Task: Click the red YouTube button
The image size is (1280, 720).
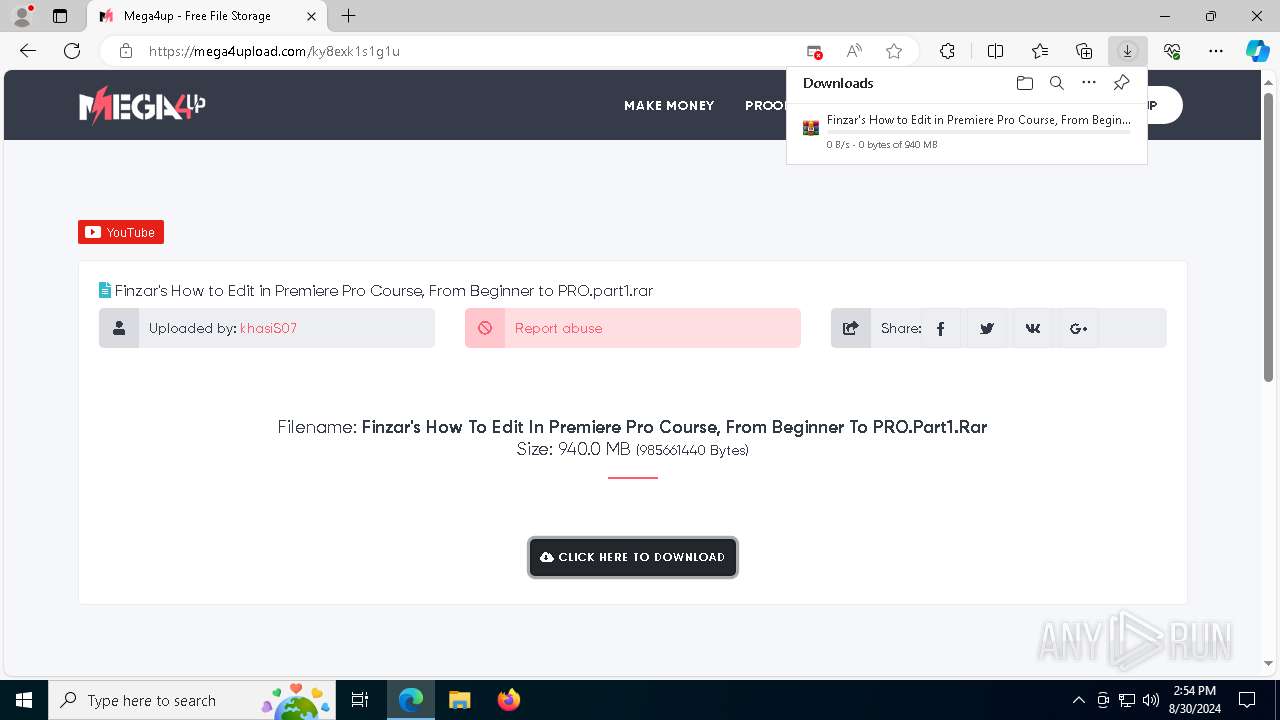Action: point(121,232)
